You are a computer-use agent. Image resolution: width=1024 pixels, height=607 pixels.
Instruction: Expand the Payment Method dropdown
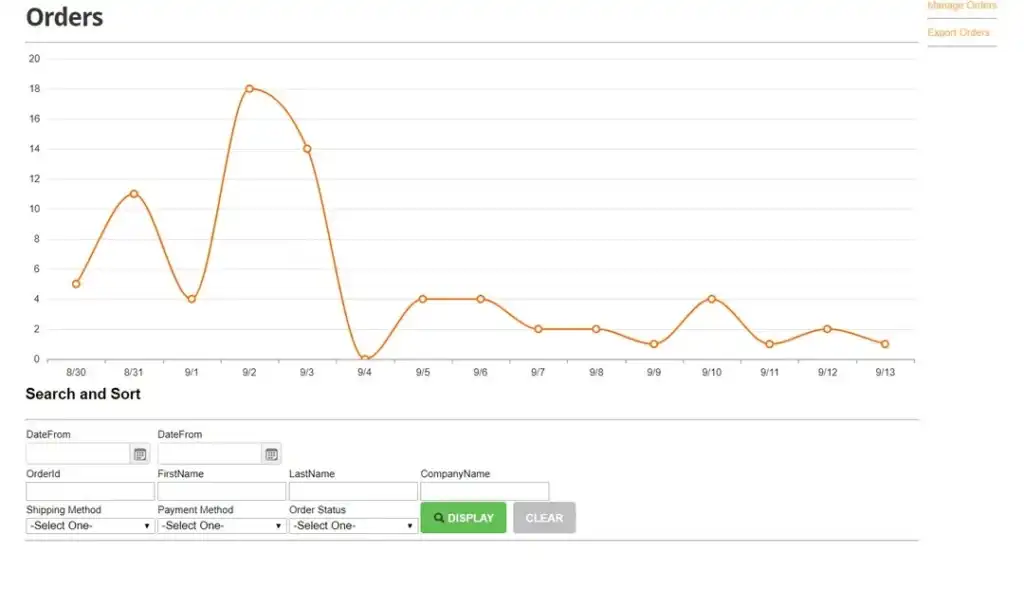pyautogui.click(x=221, y=525)
